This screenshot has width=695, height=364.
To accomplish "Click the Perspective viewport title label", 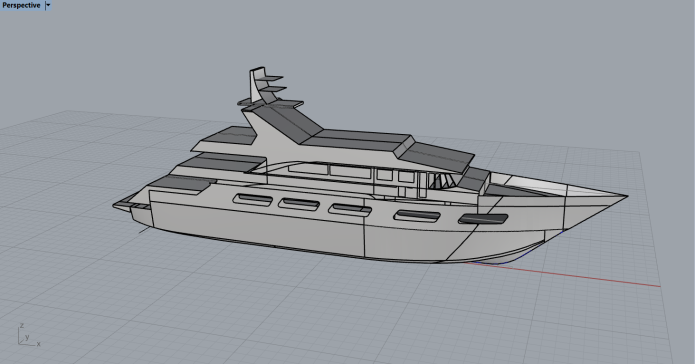I will click(x=21, y=5).
